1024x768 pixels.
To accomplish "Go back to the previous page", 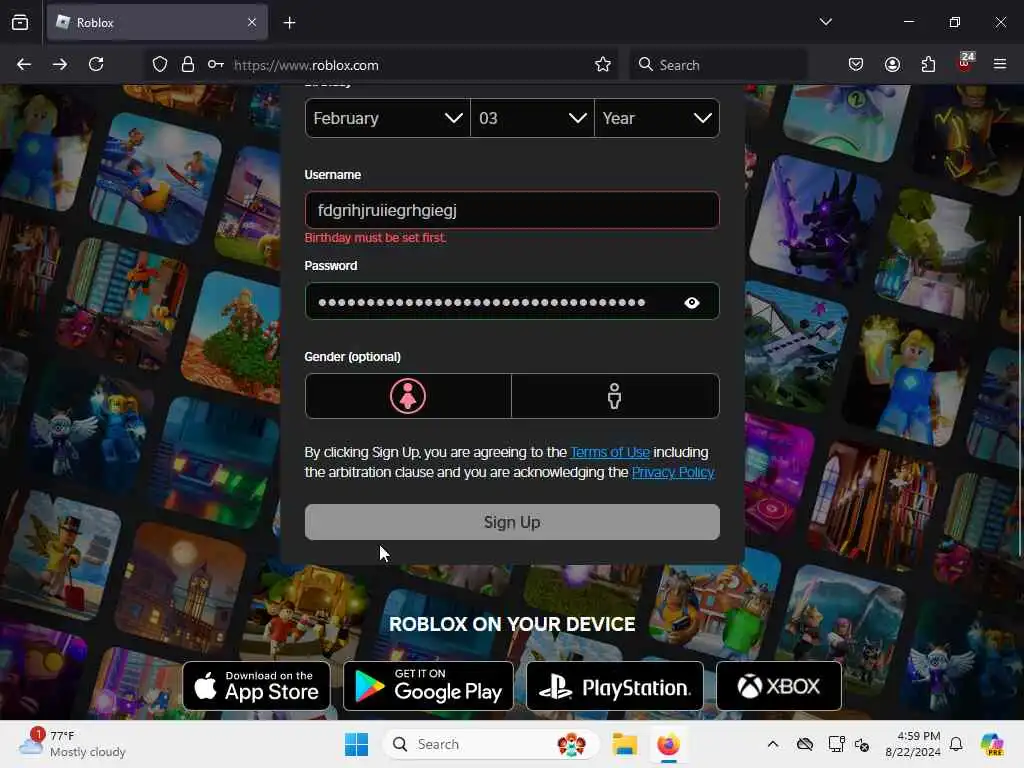I will point(24,64).
